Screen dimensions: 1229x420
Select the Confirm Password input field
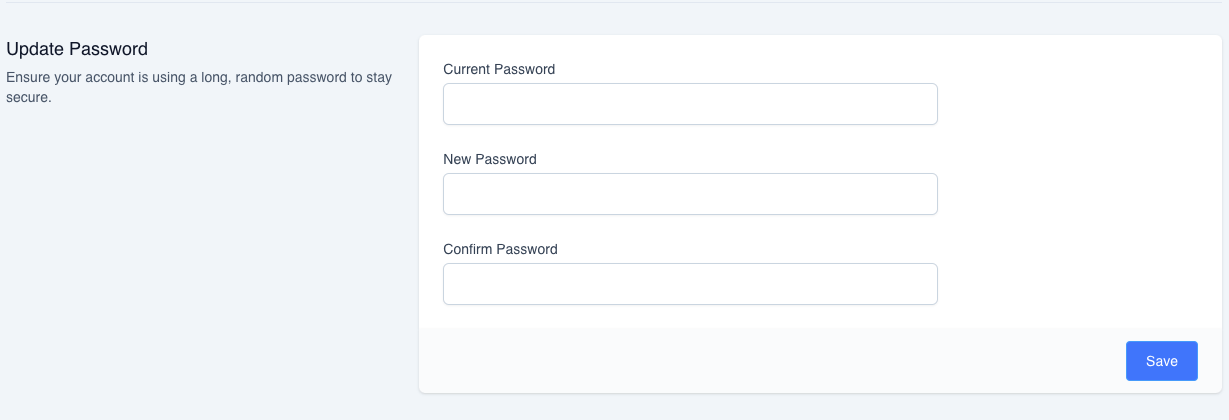pos(690,284)
